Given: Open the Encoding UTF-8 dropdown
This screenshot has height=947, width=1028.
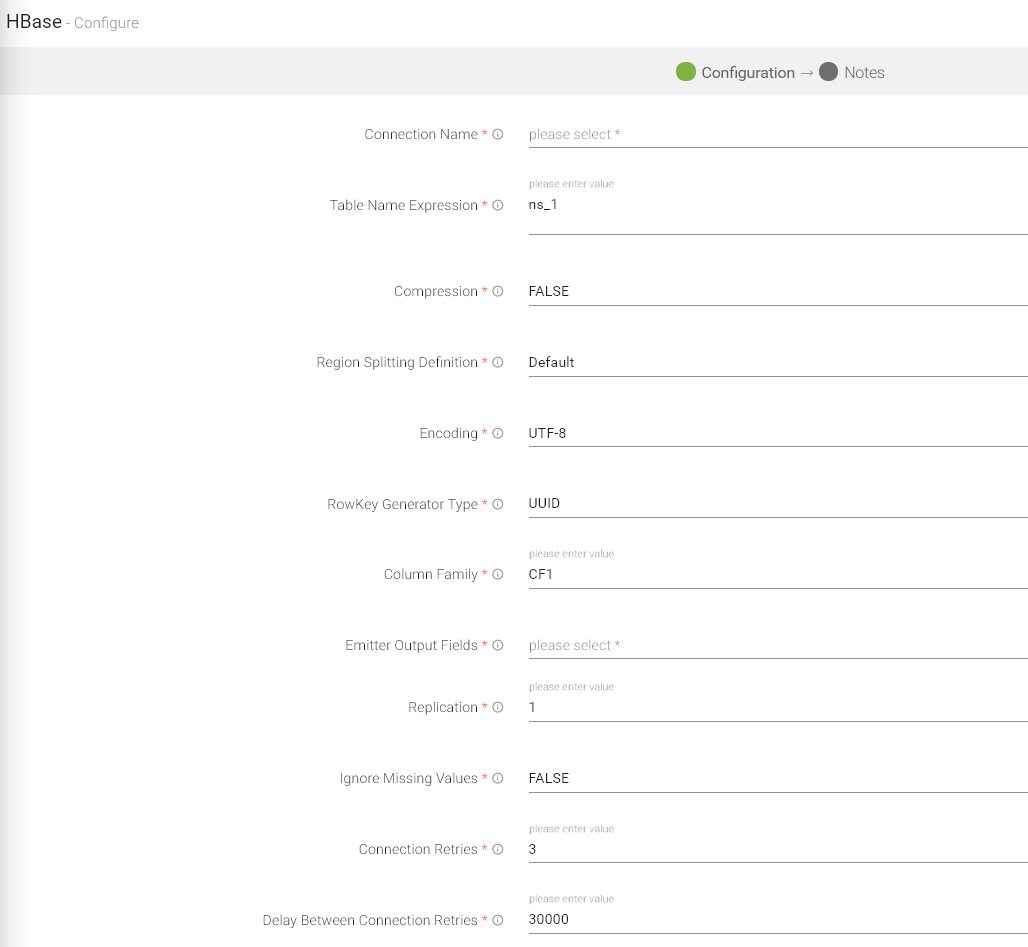Looking at the screenshot, I should click(x=776, y=434).
